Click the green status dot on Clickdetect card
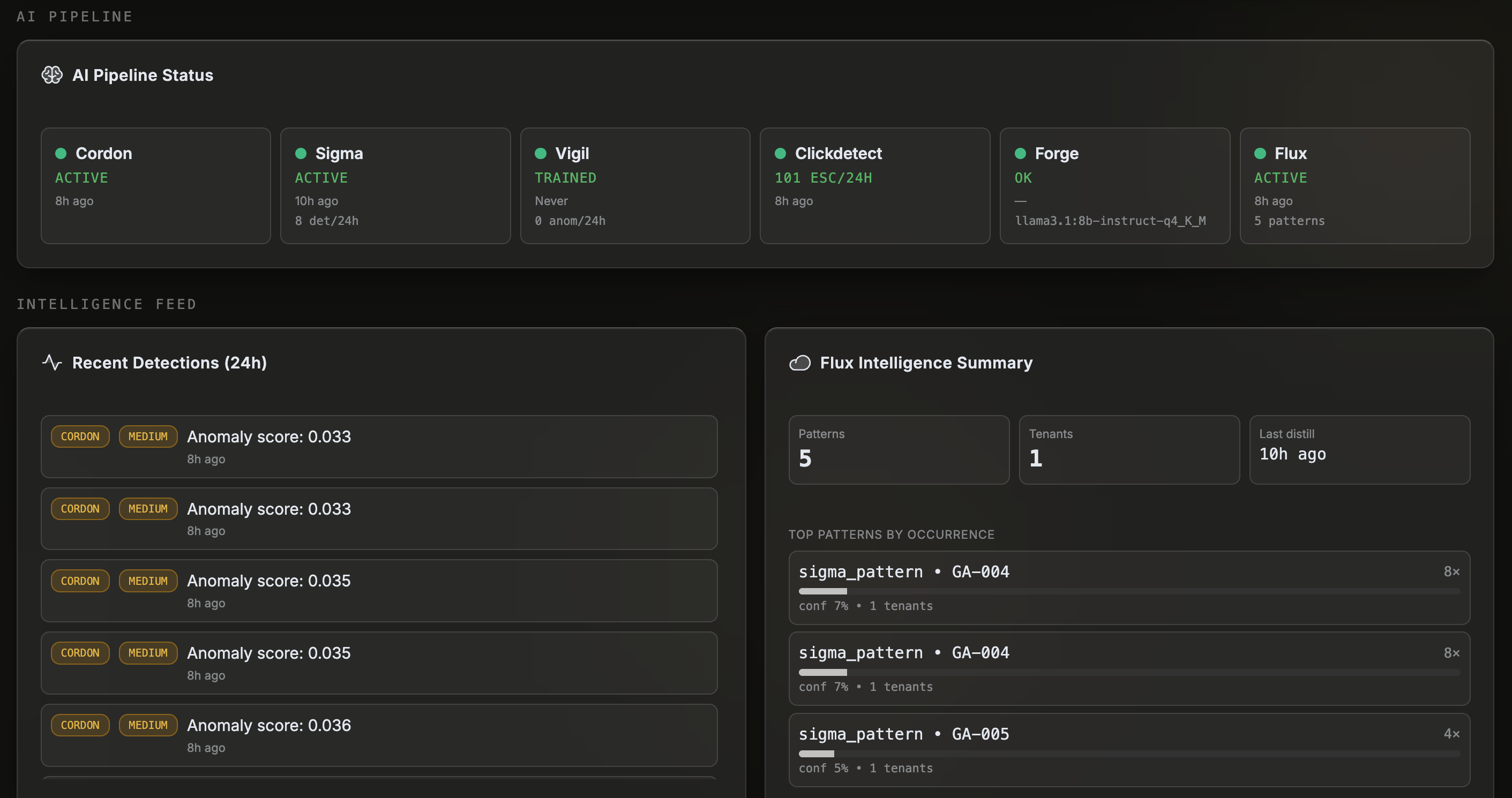Viewport: 1512px width, 798px height. pyautogui.click(x=780, y=153)
